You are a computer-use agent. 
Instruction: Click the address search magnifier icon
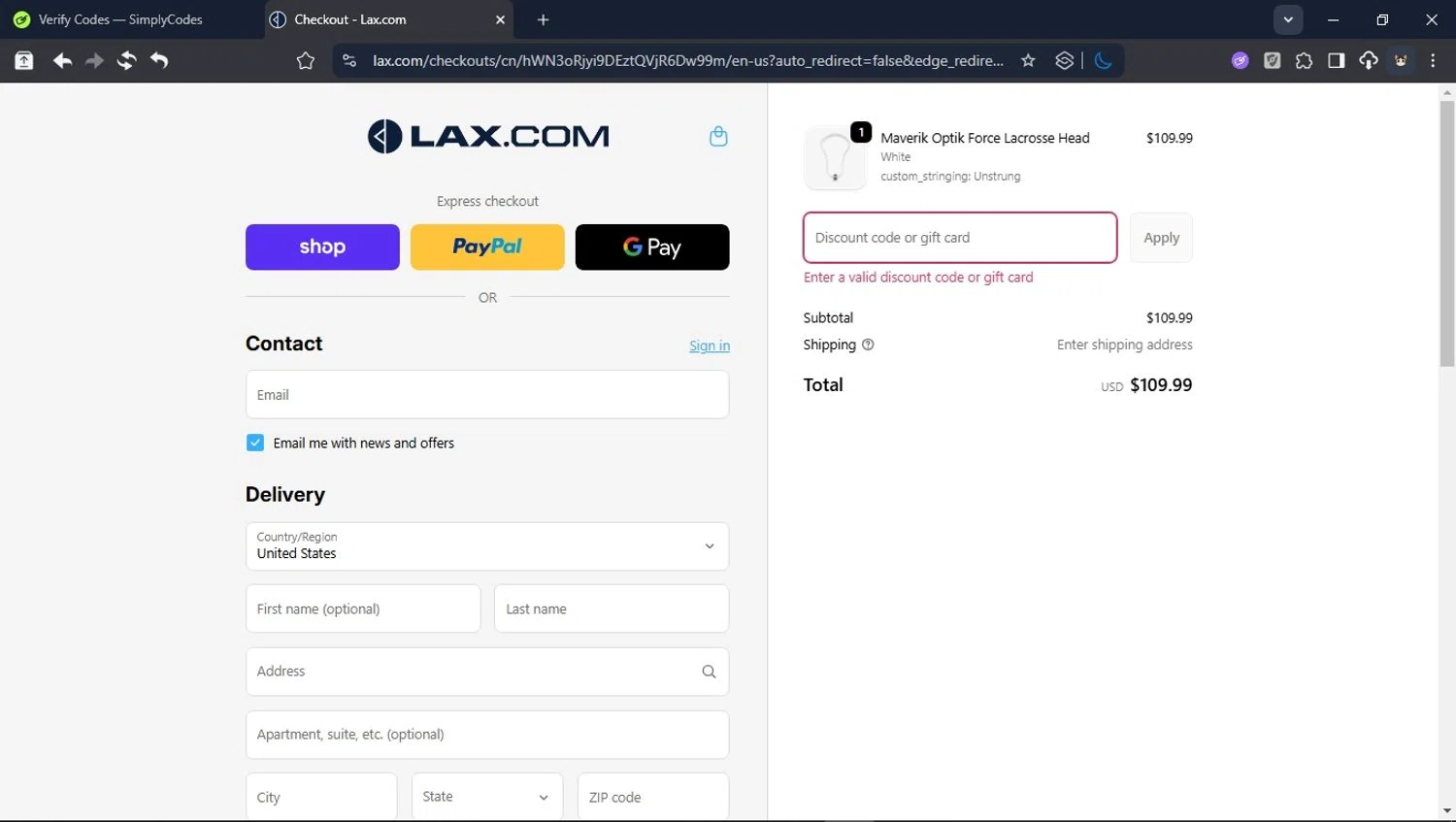tap(709, 672)
